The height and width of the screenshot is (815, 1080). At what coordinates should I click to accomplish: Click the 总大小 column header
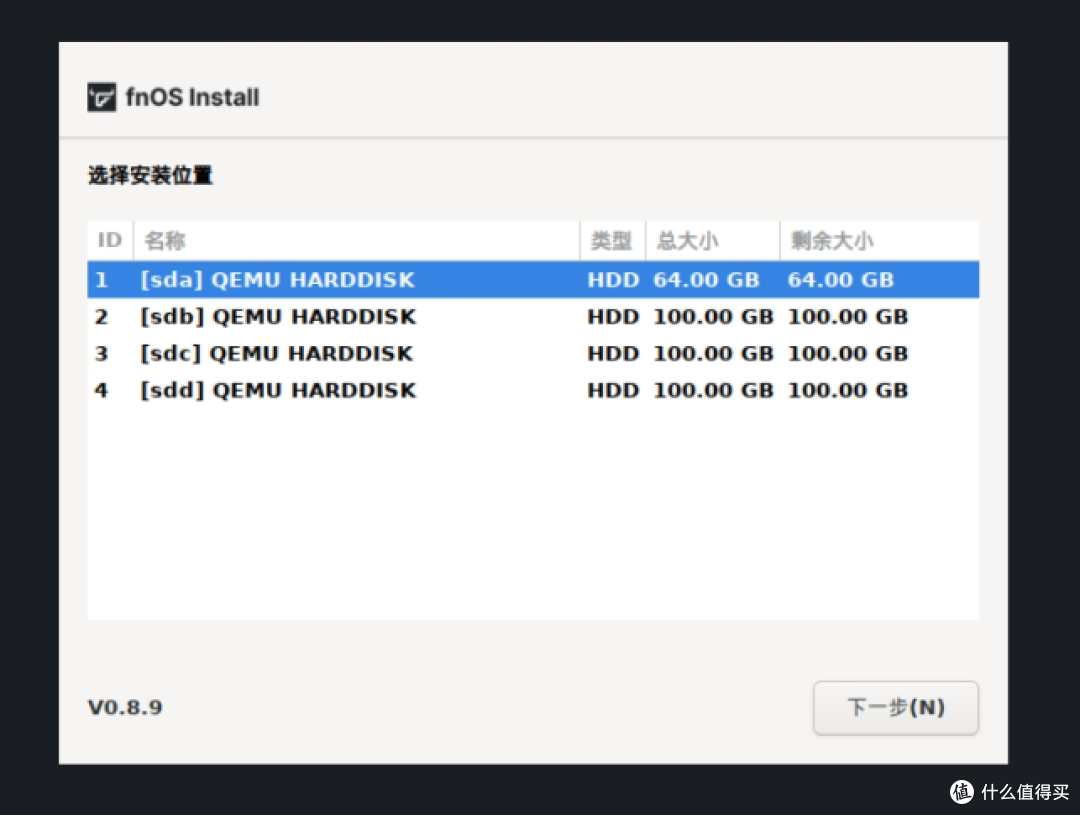point(713,240)
